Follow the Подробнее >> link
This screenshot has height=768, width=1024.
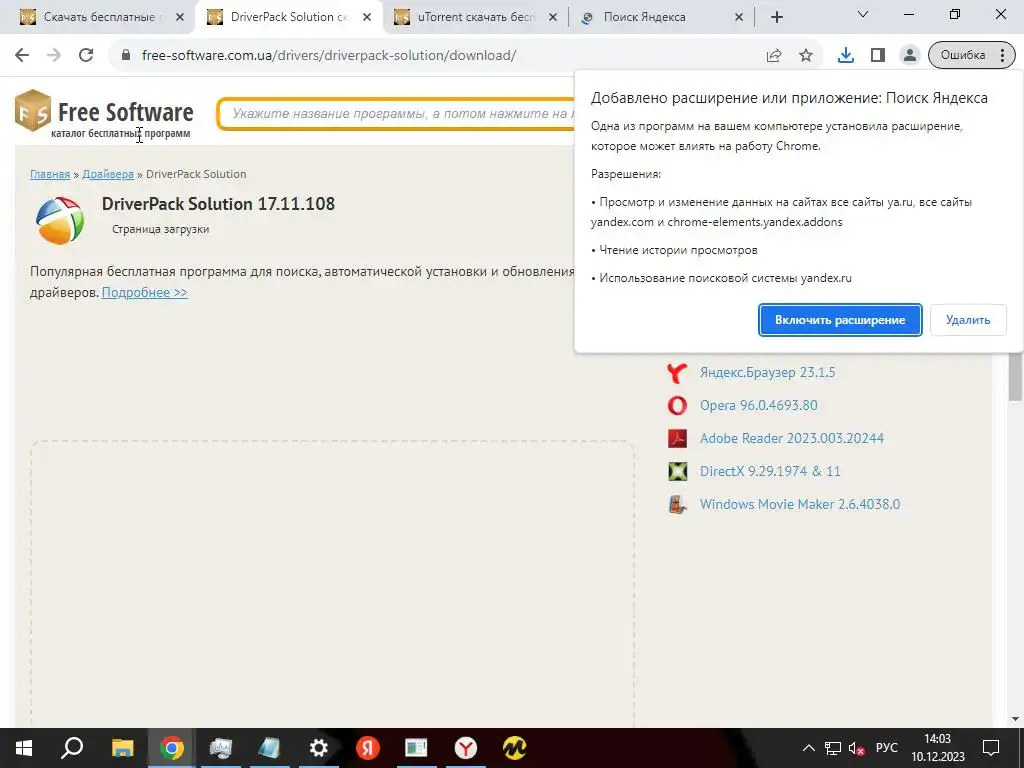click(145, 293)
